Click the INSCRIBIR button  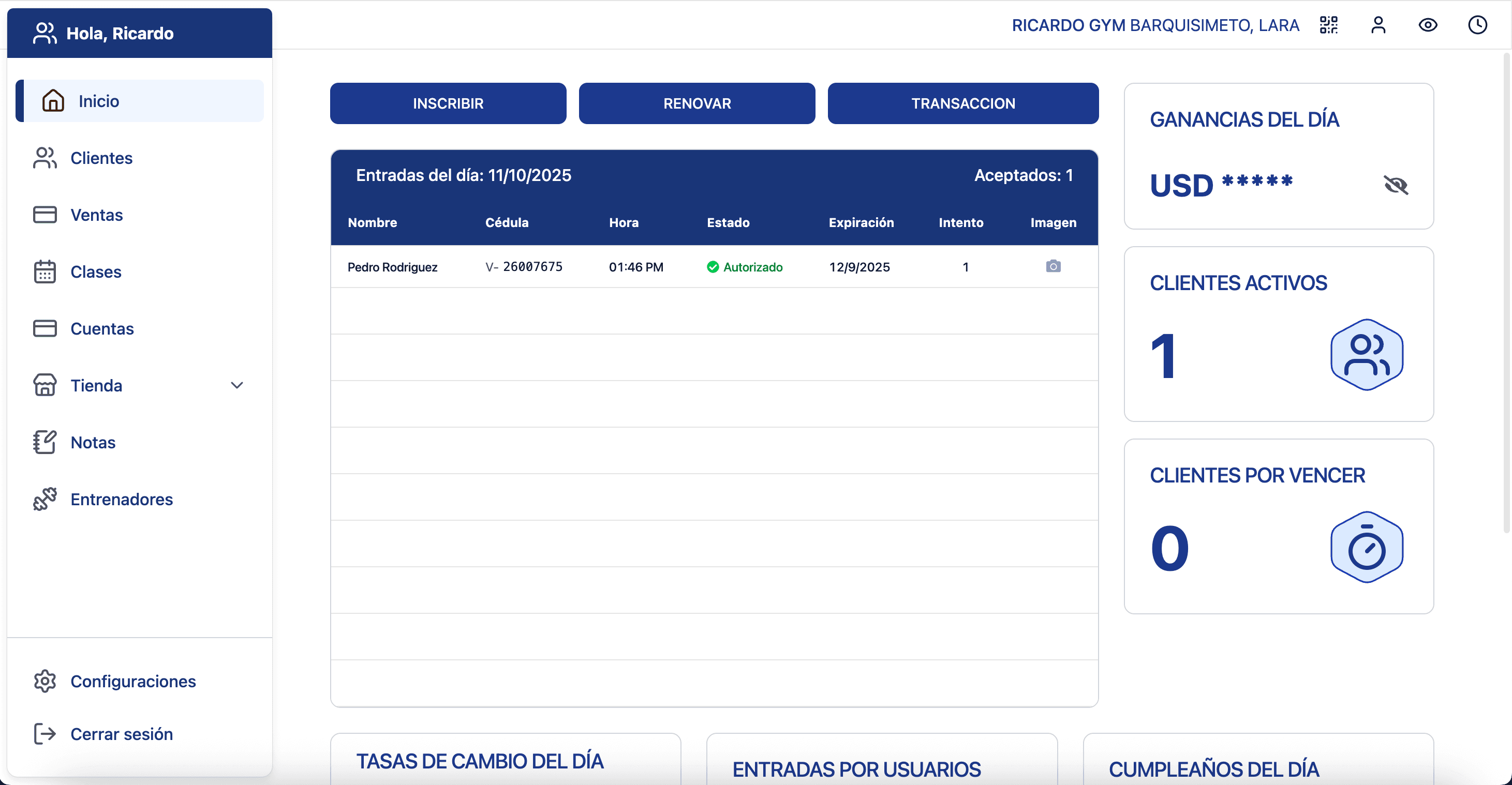click(448, 103)
